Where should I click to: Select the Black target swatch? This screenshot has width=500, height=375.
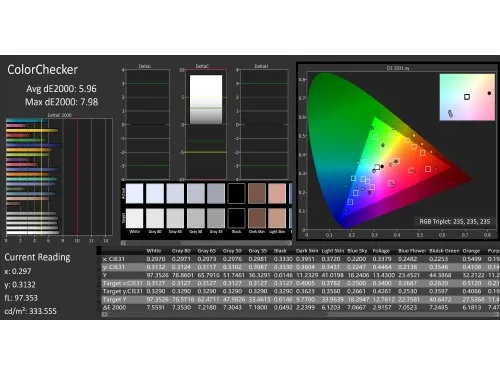click(237, 218)
